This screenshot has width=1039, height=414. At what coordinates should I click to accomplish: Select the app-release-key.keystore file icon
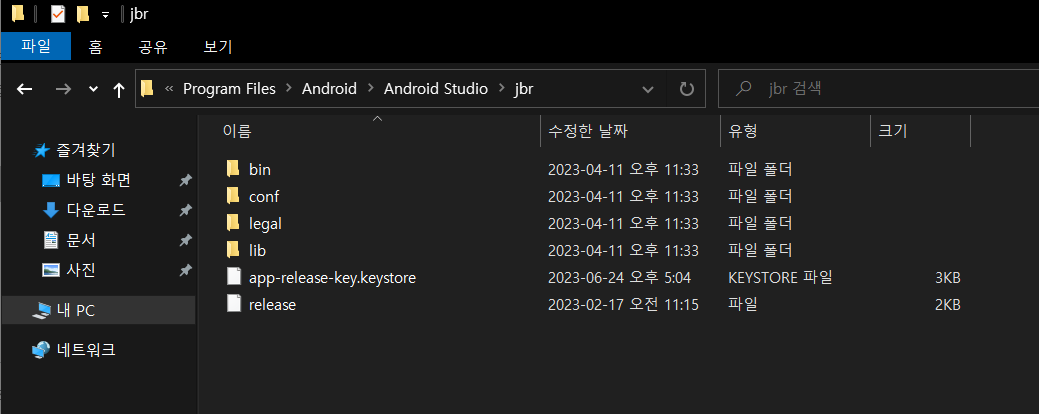(233, 277)
